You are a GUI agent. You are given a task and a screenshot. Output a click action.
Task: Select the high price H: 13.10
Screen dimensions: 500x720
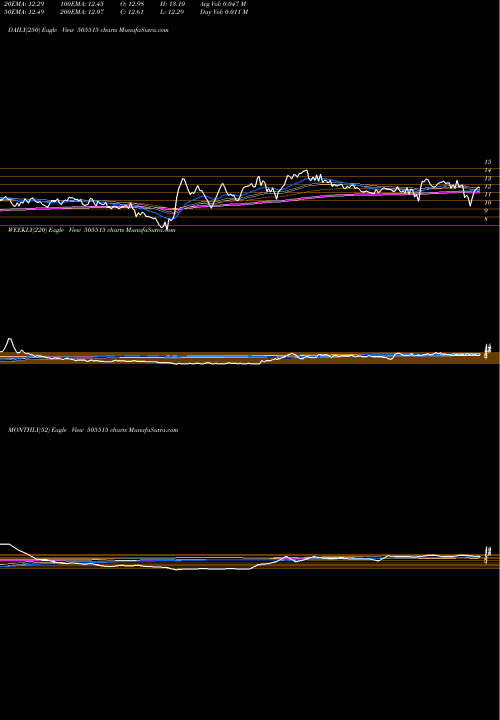[172, 4]
